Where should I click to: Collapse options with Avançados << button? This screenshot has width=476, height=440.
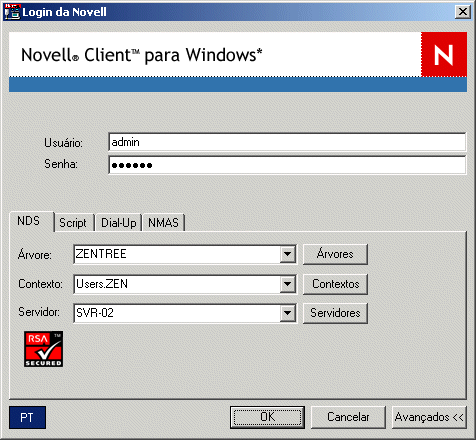pos(429,417)
